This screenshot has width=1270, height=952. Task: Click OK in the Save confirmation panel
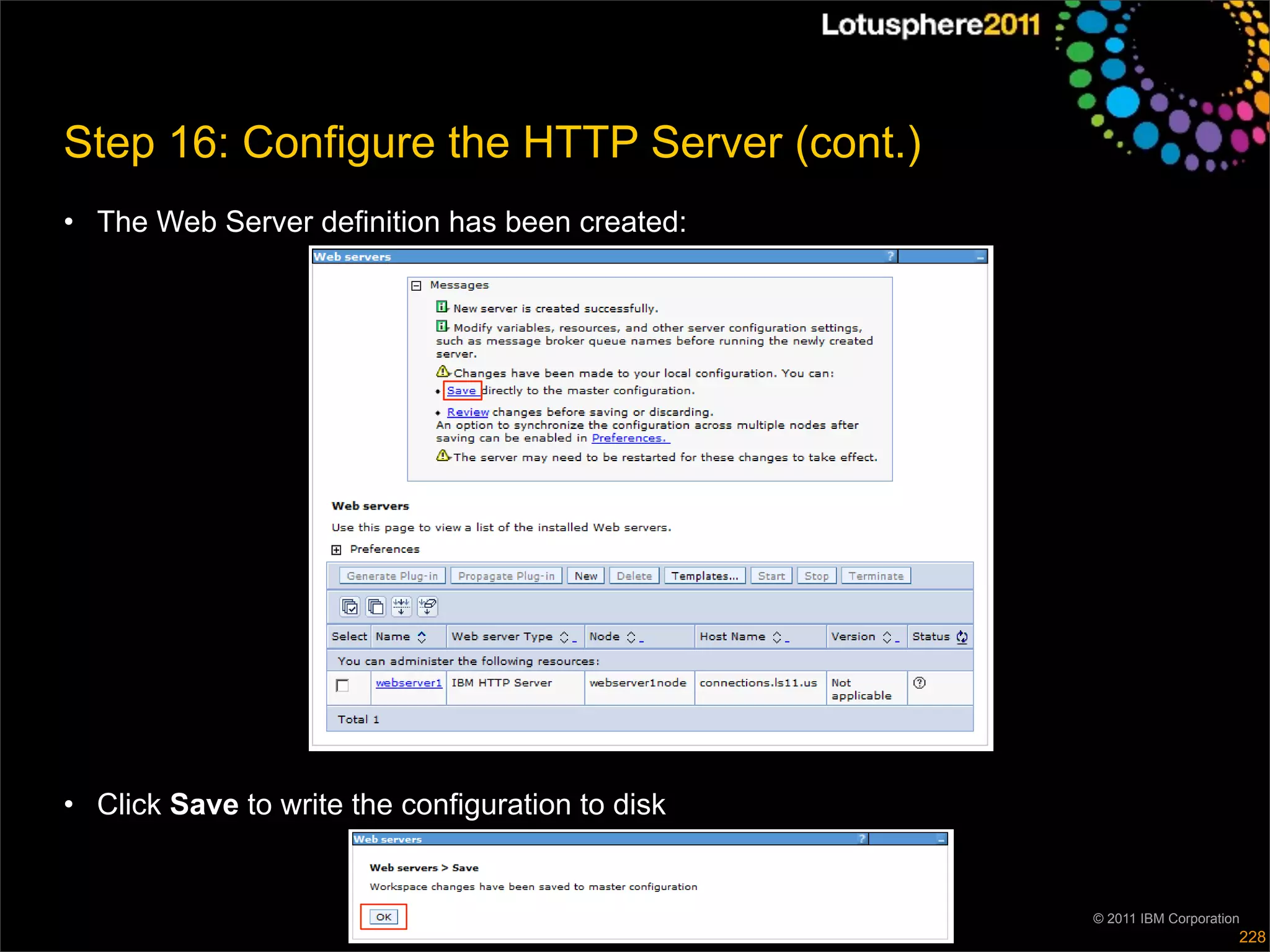[384, 917]
